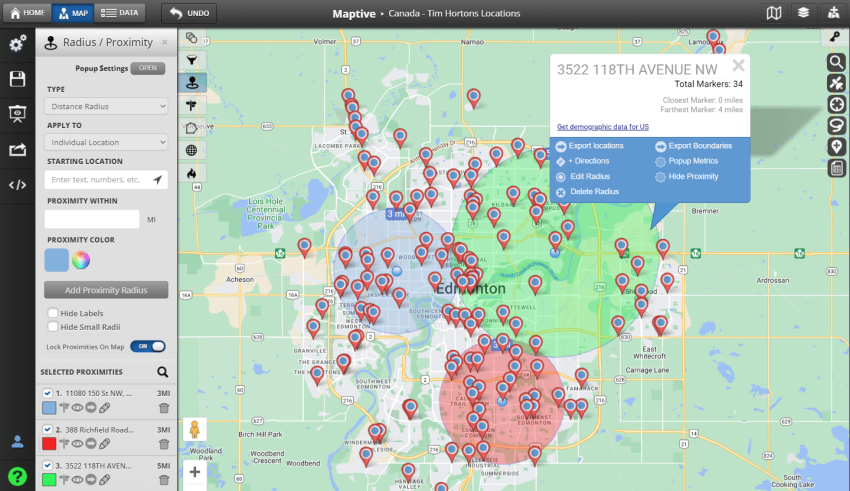
Task: Follow the Get demographic data link
Action: tap(603, 127)
